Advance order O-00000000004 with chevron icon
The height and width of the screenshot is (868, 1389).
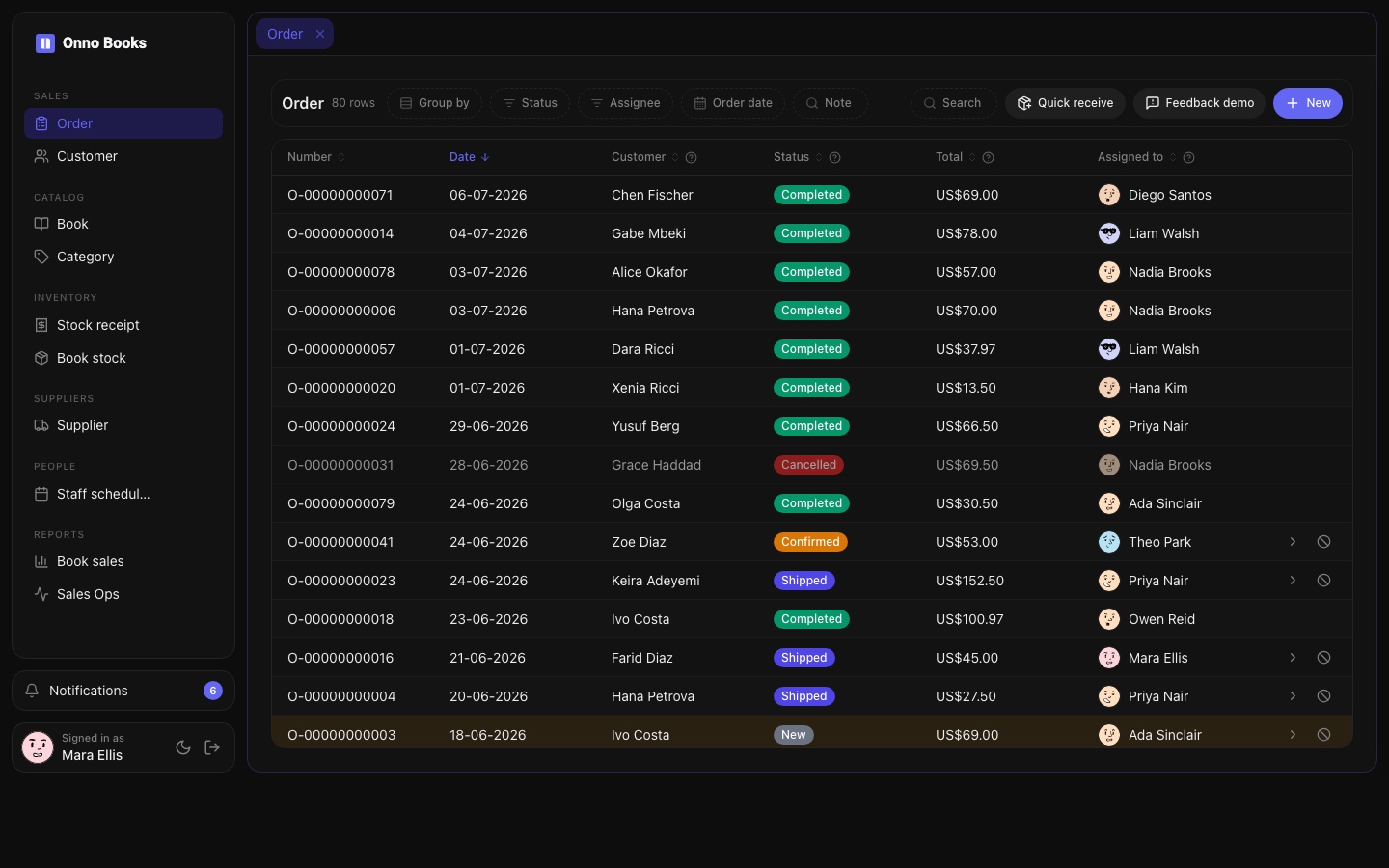click(1293, 696)
